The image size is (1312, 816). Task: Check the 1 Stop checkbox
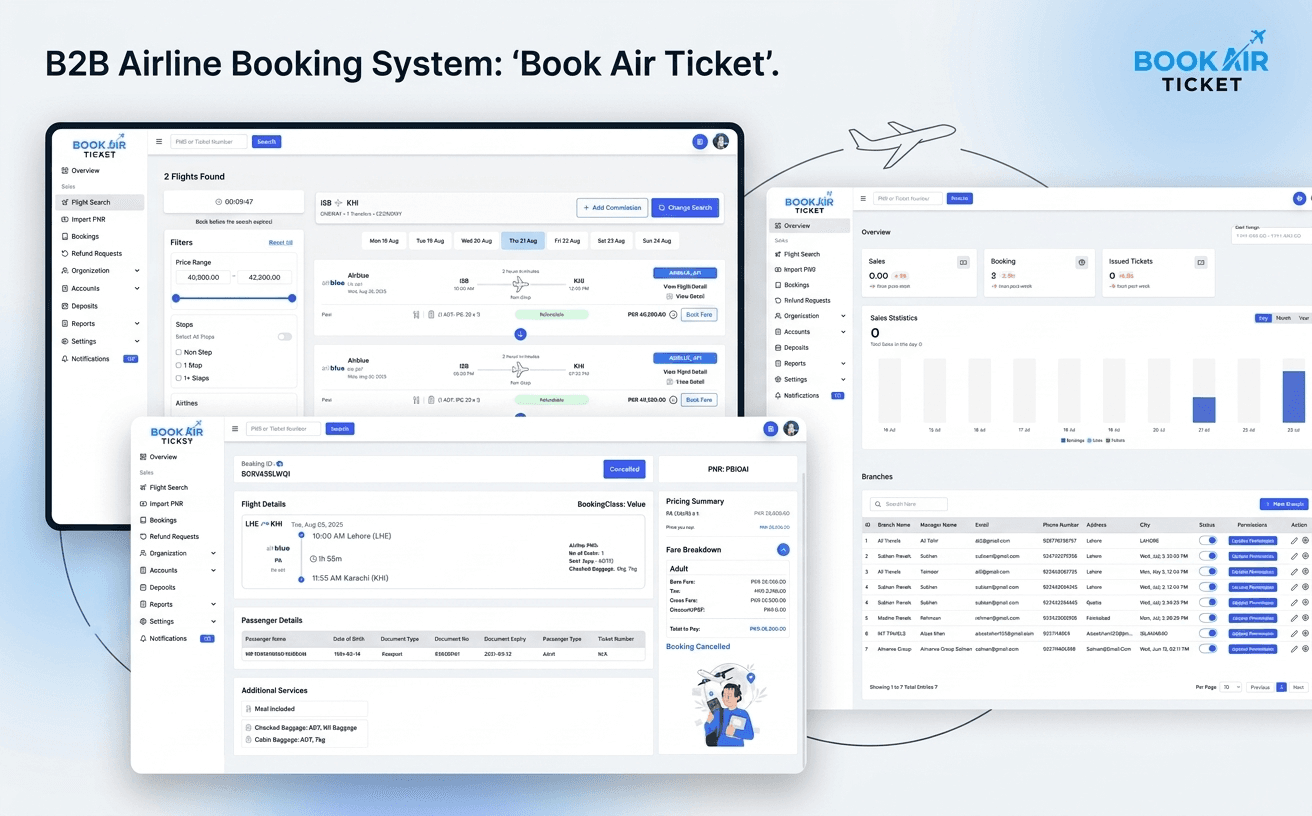click(x=179, y=366)
